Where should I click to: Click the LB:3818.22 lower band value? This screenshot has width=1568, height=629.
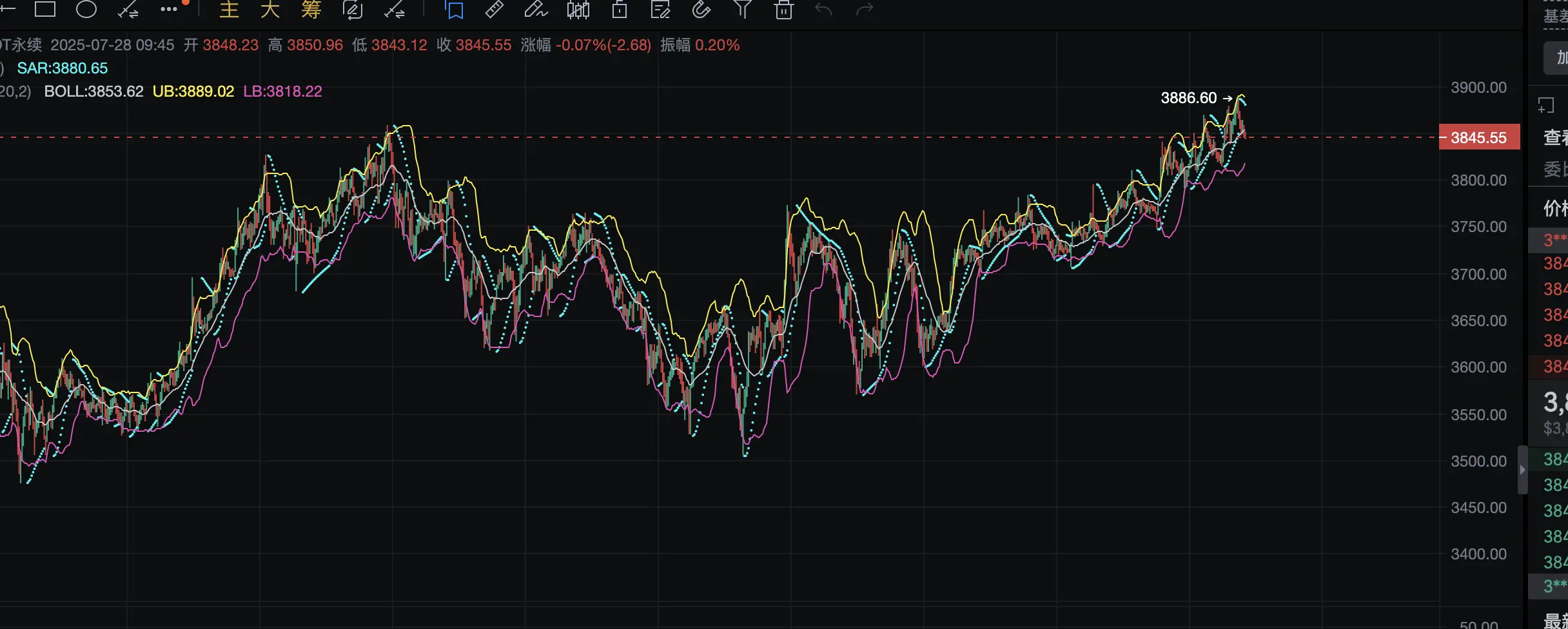pos(282,92)
